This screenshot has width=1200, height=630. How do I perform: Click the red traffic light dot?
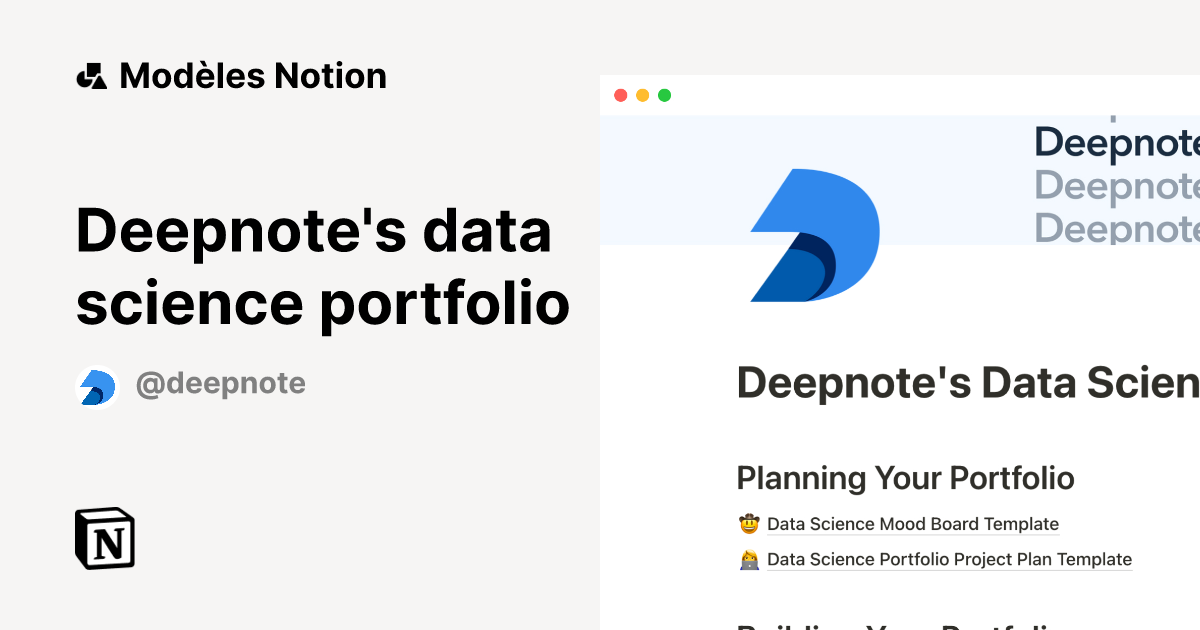[x=621, y=95]
